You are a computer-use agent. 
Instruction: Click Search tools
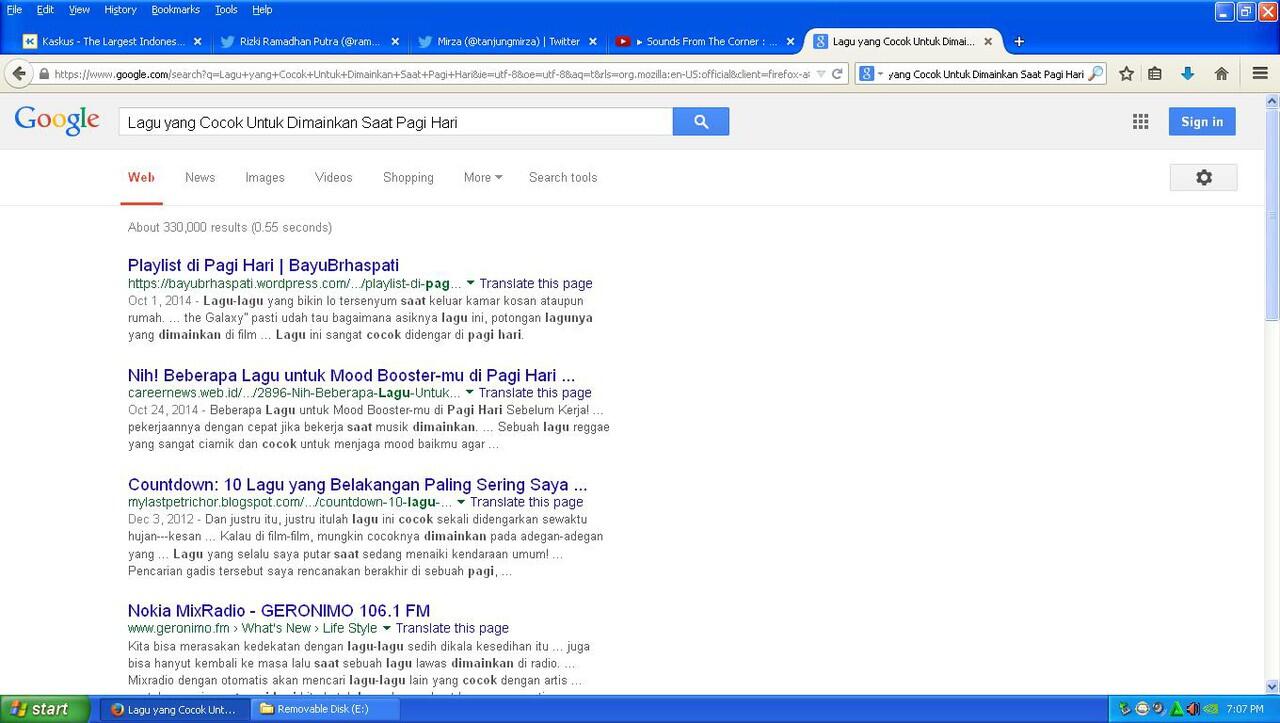(563, 177)
